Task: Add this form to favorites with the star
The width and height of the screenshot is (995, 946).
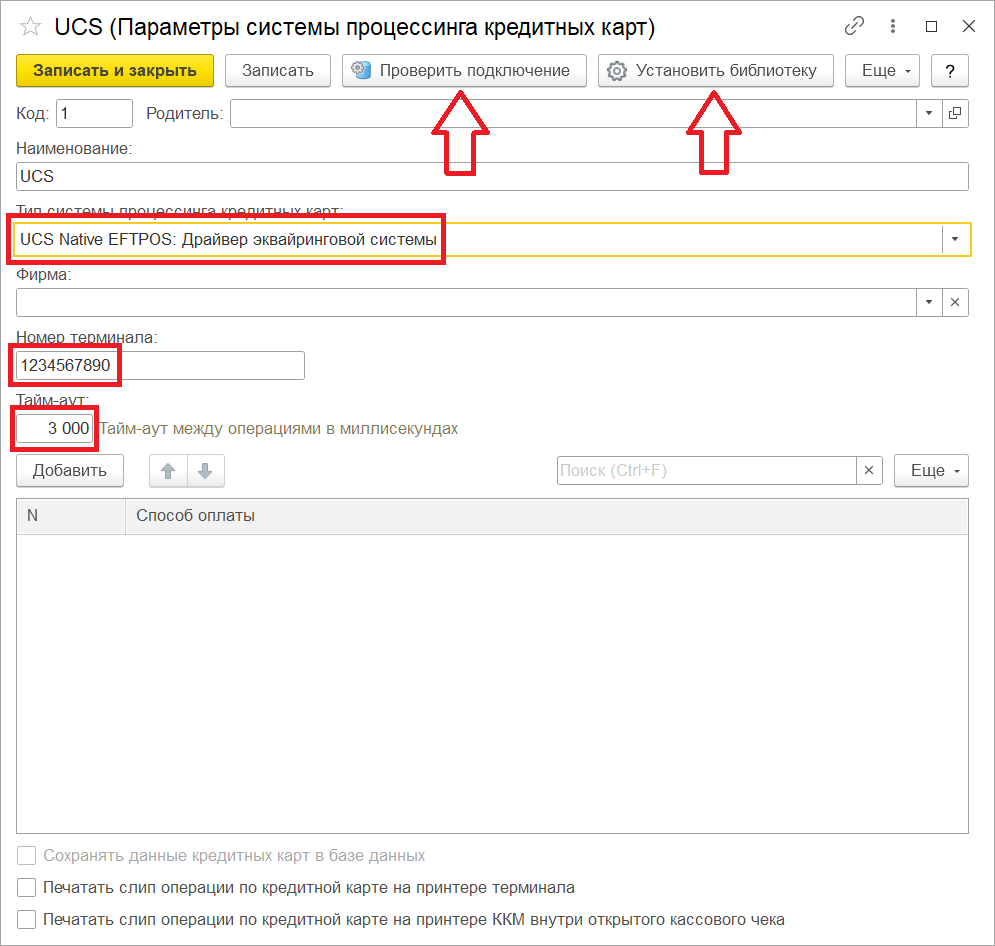Action: click(30, 27)
